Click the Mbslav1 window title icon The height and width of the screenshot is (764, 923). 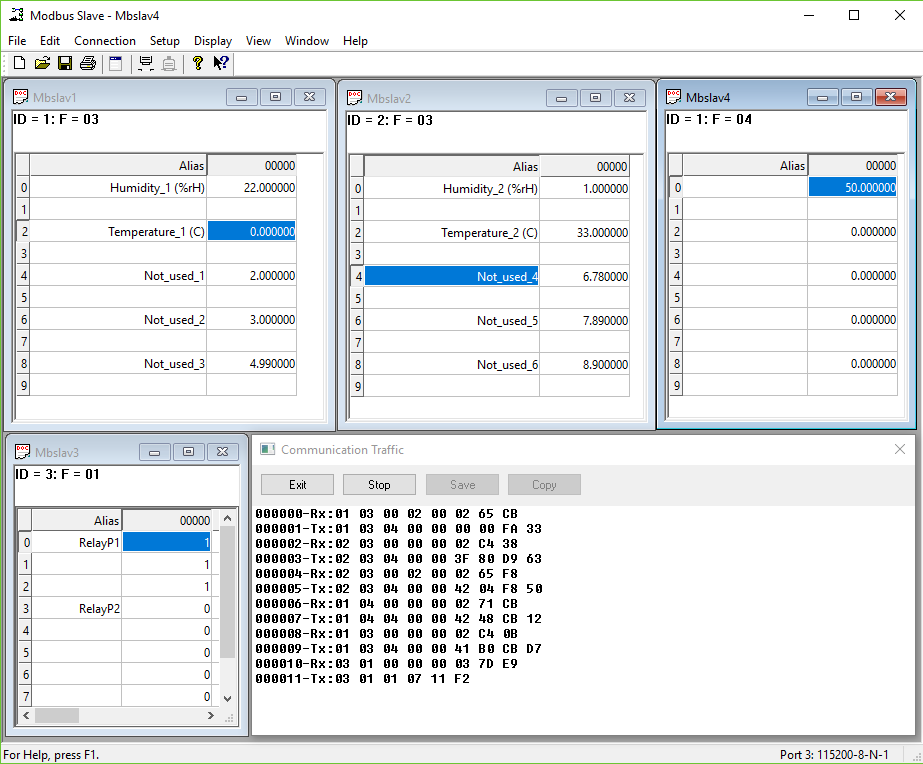click(21, 97)
